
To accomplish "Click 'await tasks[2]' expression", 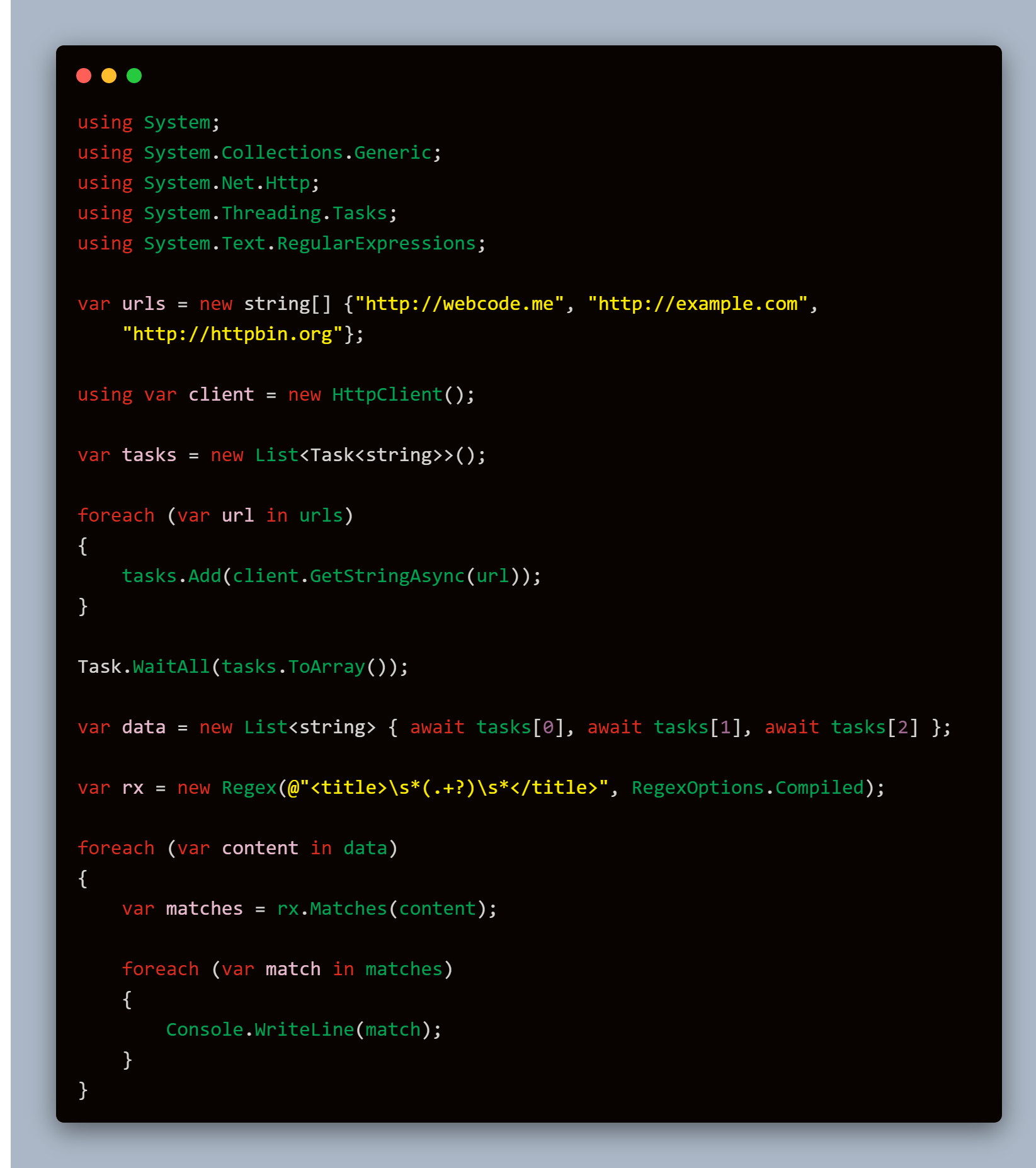I will coord(842,727).
